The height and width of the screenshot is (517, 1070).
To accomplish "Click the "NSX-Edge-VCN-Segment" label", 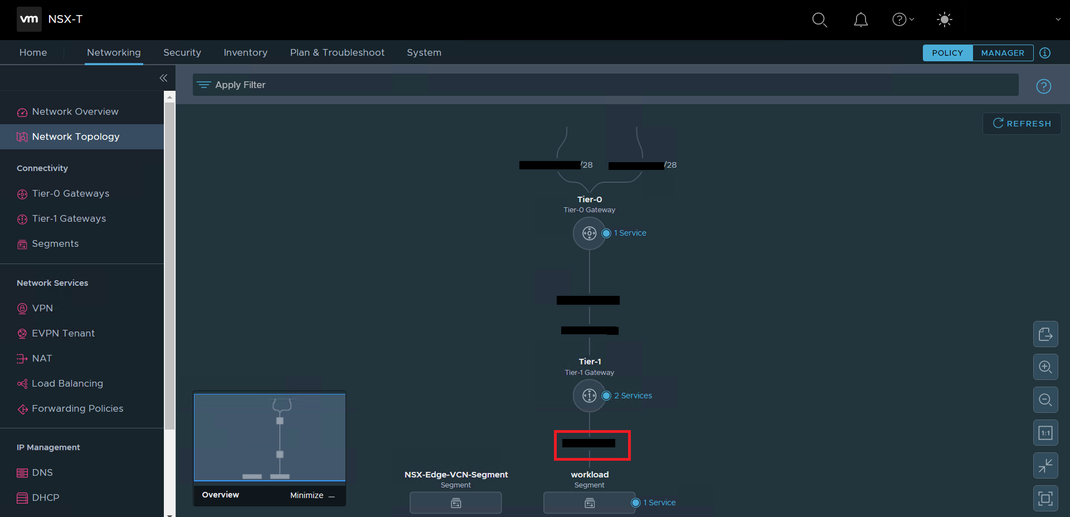I will (456, 474).
